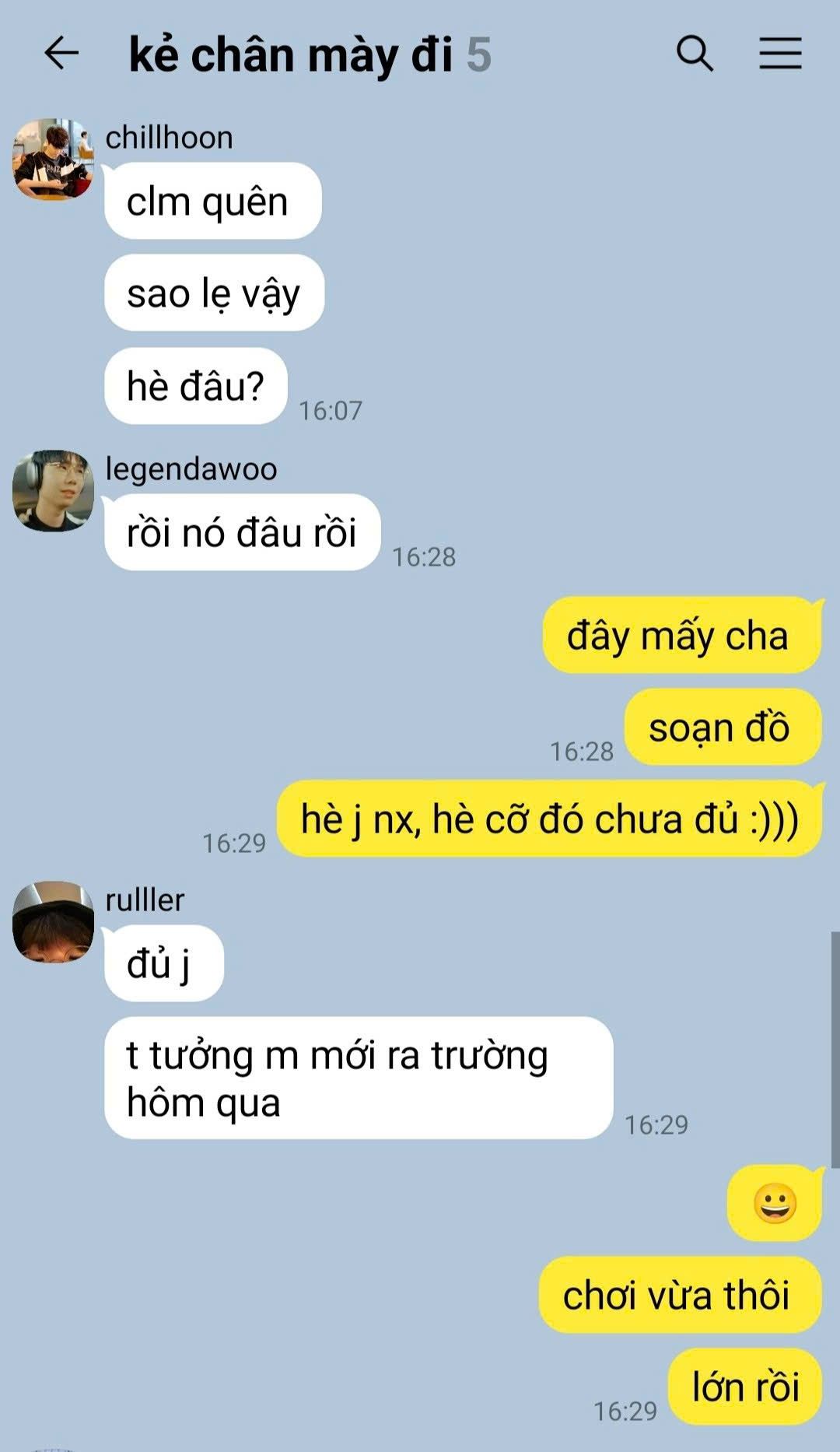The height and width of the screenshot is (1452, 840).
Task: Select the 'sao lẹ vậy' message
Action: [x=214, y=293]
